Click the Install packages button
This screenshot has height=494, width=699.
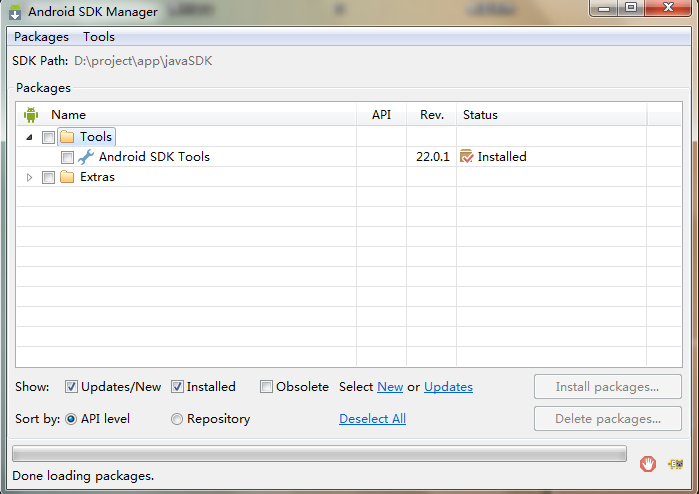coord(608,387)
